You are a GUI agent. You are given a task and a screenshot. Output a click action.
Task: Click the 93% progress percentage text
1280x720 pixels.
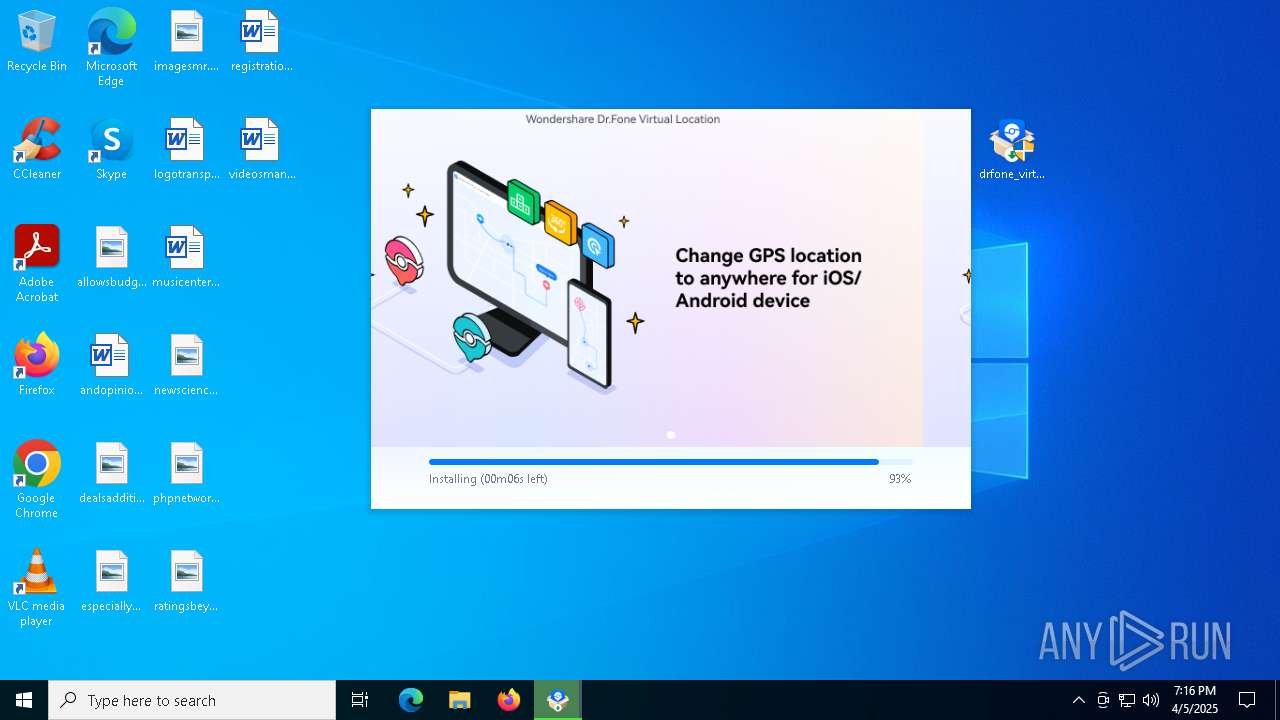click(x=900, y=479)
